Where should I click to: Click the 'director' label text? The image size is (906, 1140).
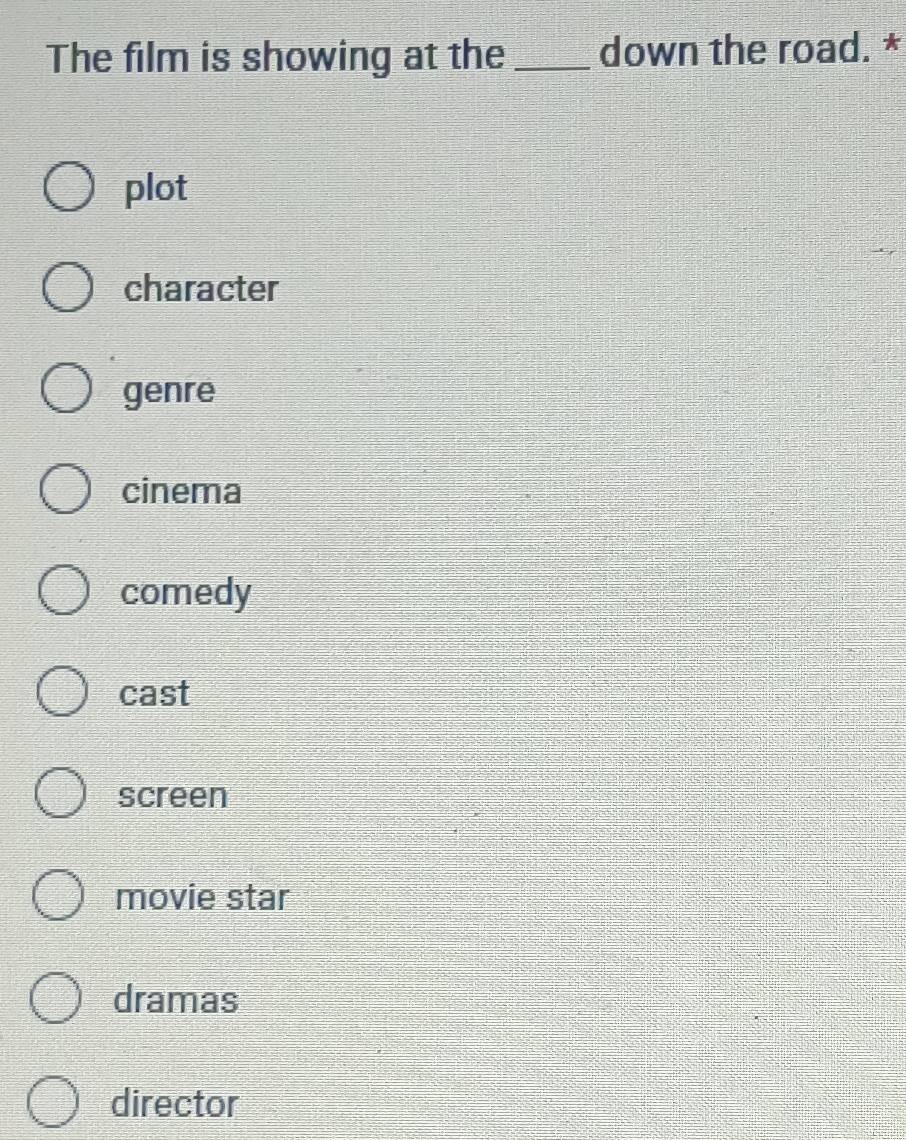pos(175,1104)
